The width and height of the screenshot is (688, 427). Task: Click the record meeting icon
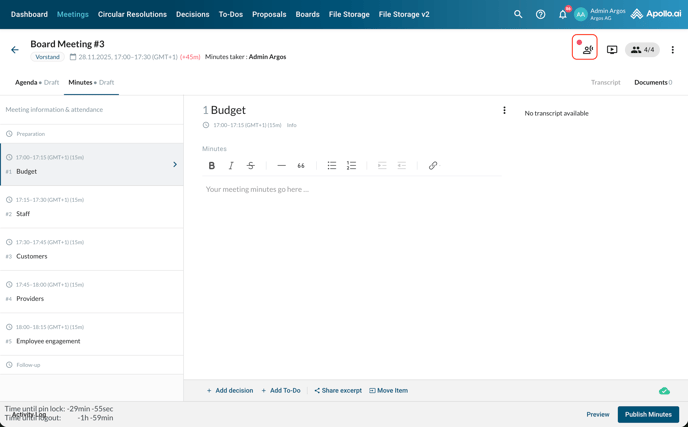pyautogui.click(x=585, y=48)
